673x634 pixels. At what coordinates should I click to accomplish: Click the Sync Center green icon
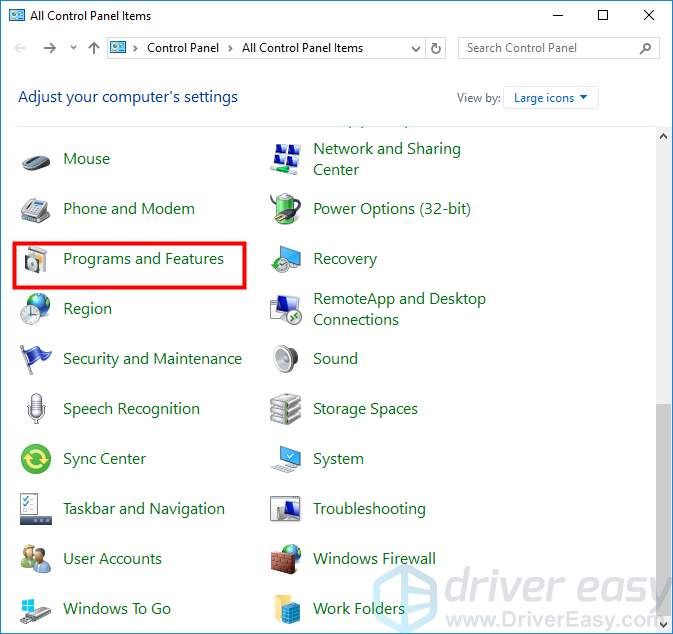[x=36, y=459]
